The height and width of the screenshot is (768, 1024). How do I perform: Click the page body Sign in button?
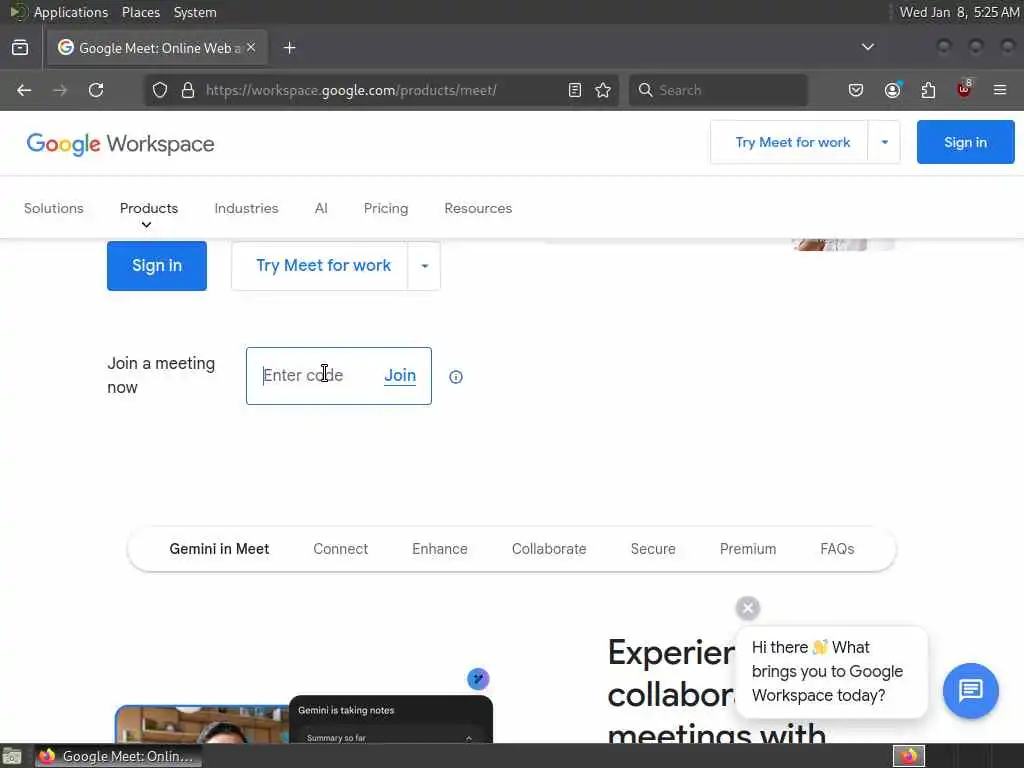click(x=157, y=266)
